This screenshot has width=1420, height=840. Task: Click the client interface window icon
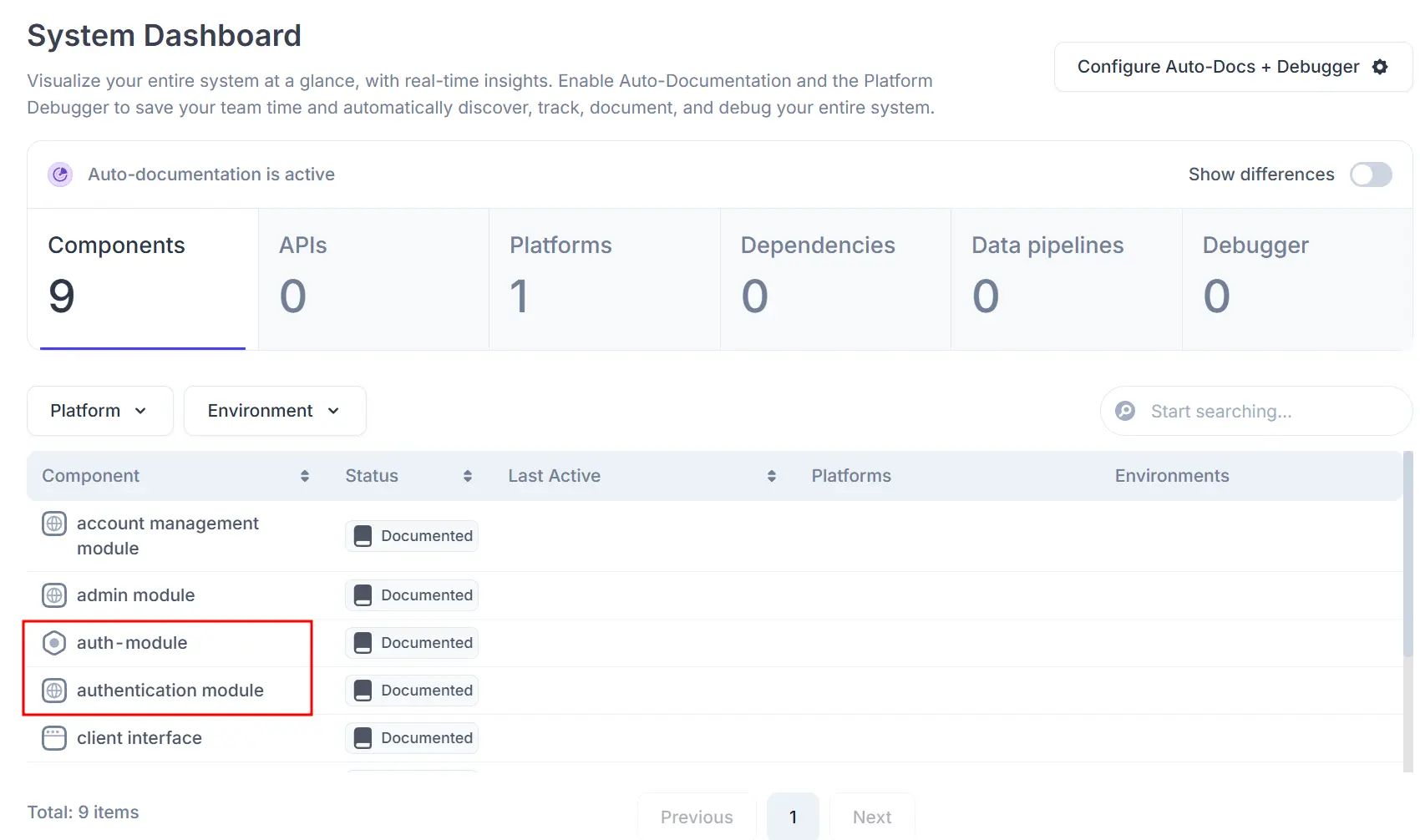[54, 738]
